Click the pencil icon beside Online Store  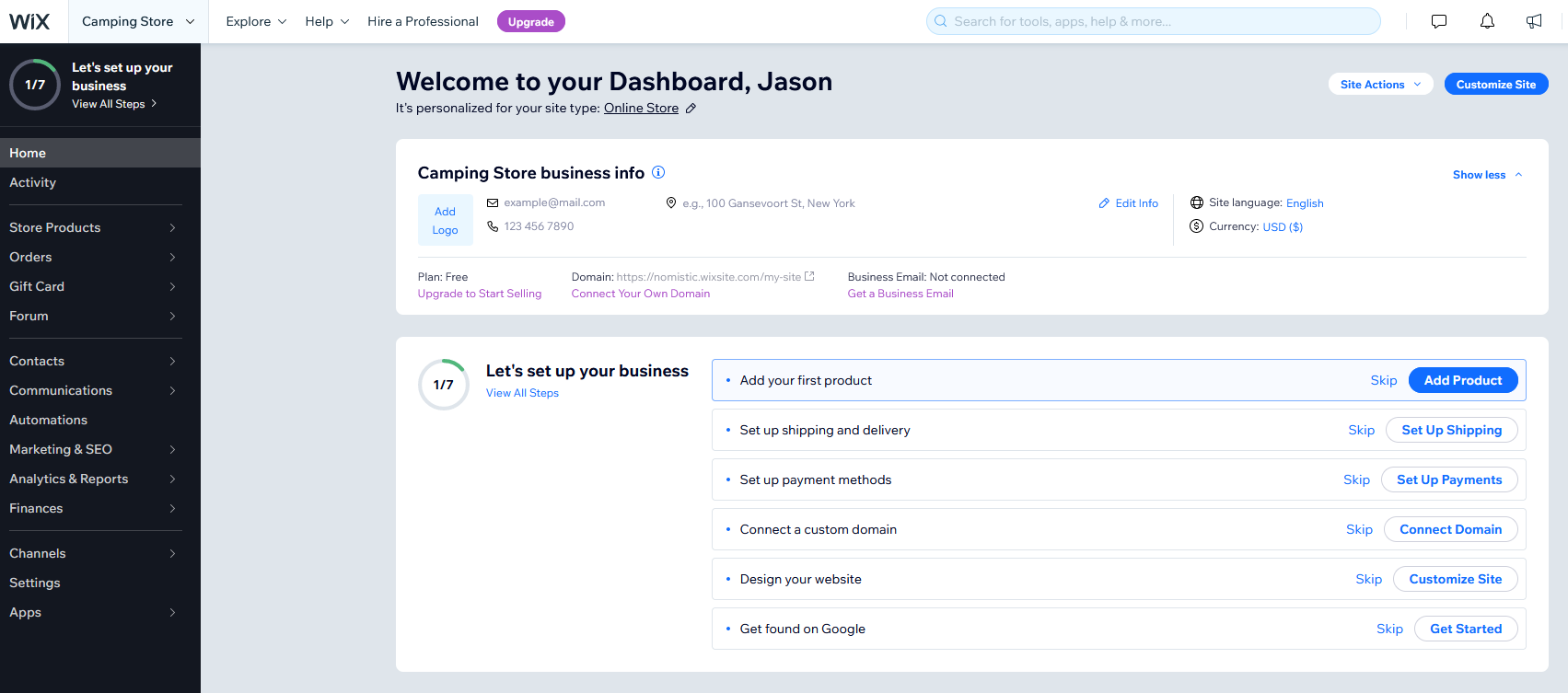[691, 109]
